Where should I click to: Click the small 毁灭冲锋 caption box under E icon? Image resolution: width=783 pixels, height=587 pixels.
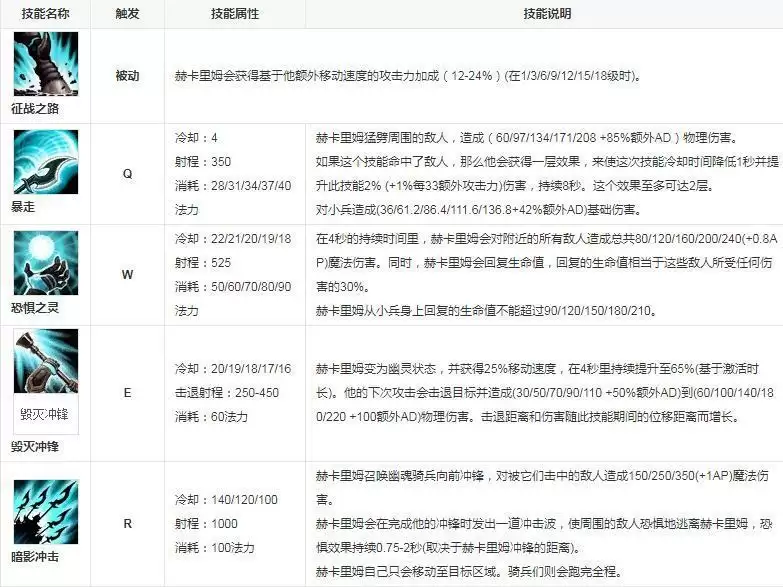46,414
